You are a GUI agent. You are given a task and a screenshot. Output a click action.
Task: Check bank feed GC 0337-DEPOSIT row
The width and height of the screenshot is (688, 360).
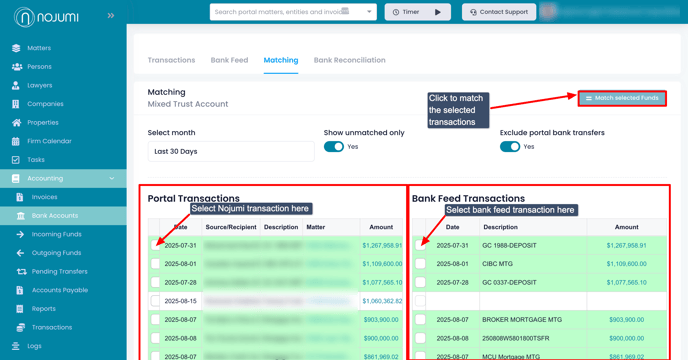[x=420, y=282]
